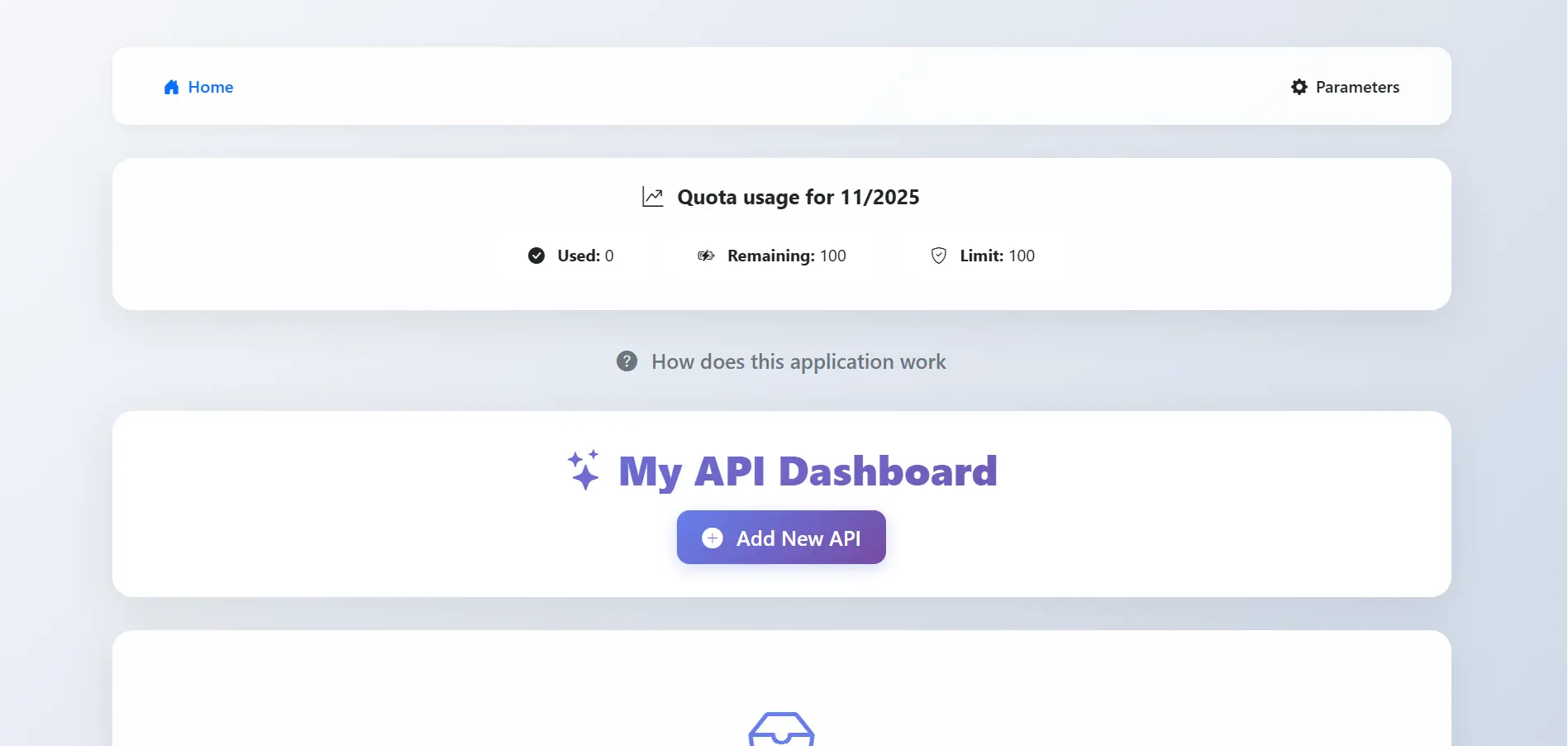Click the empty inbox tray icon

pos(781,729)
